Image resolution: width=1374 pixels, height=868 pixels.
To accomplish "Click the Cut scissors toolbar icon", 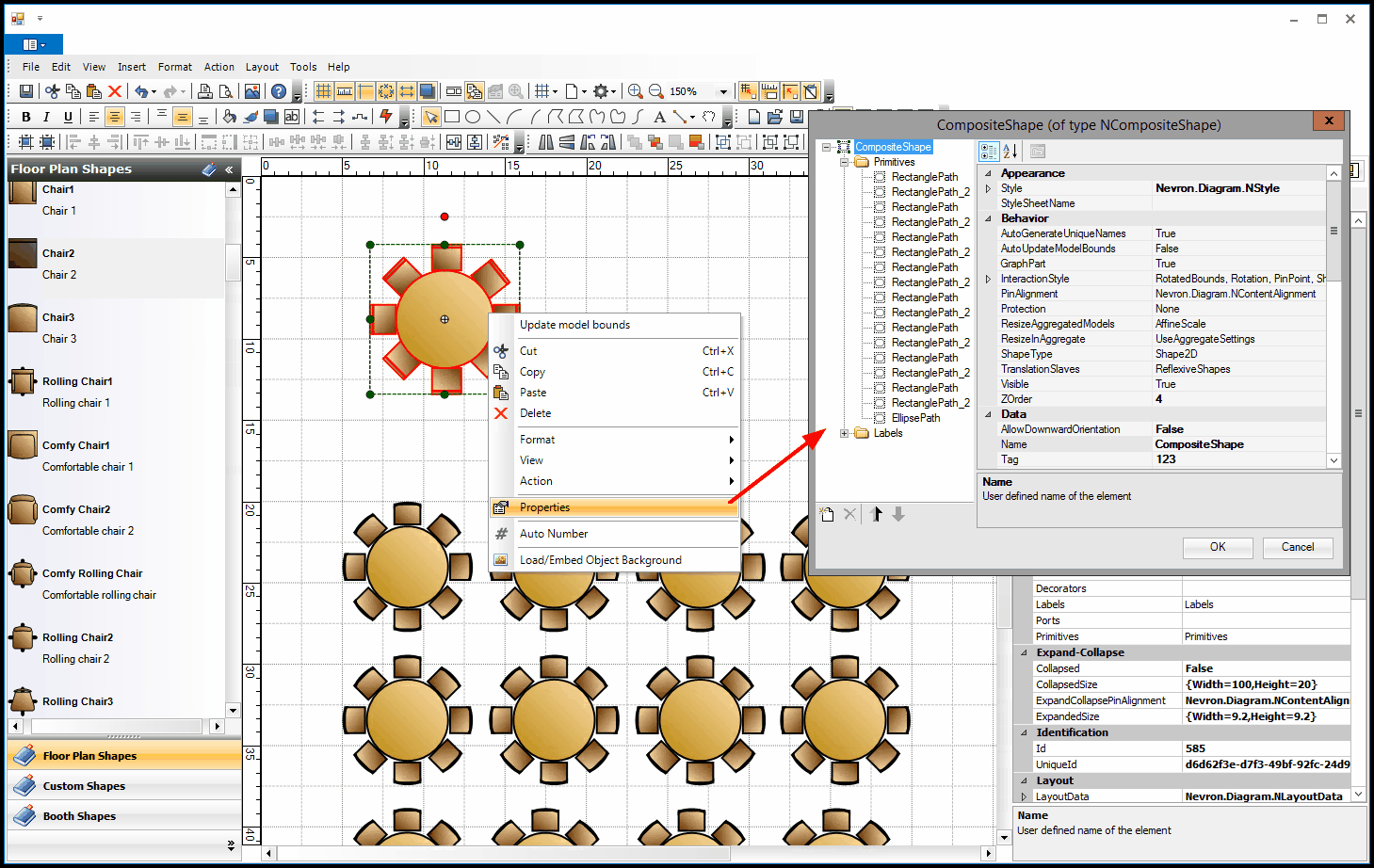I will pyautogui.click(x=53, y=91).
